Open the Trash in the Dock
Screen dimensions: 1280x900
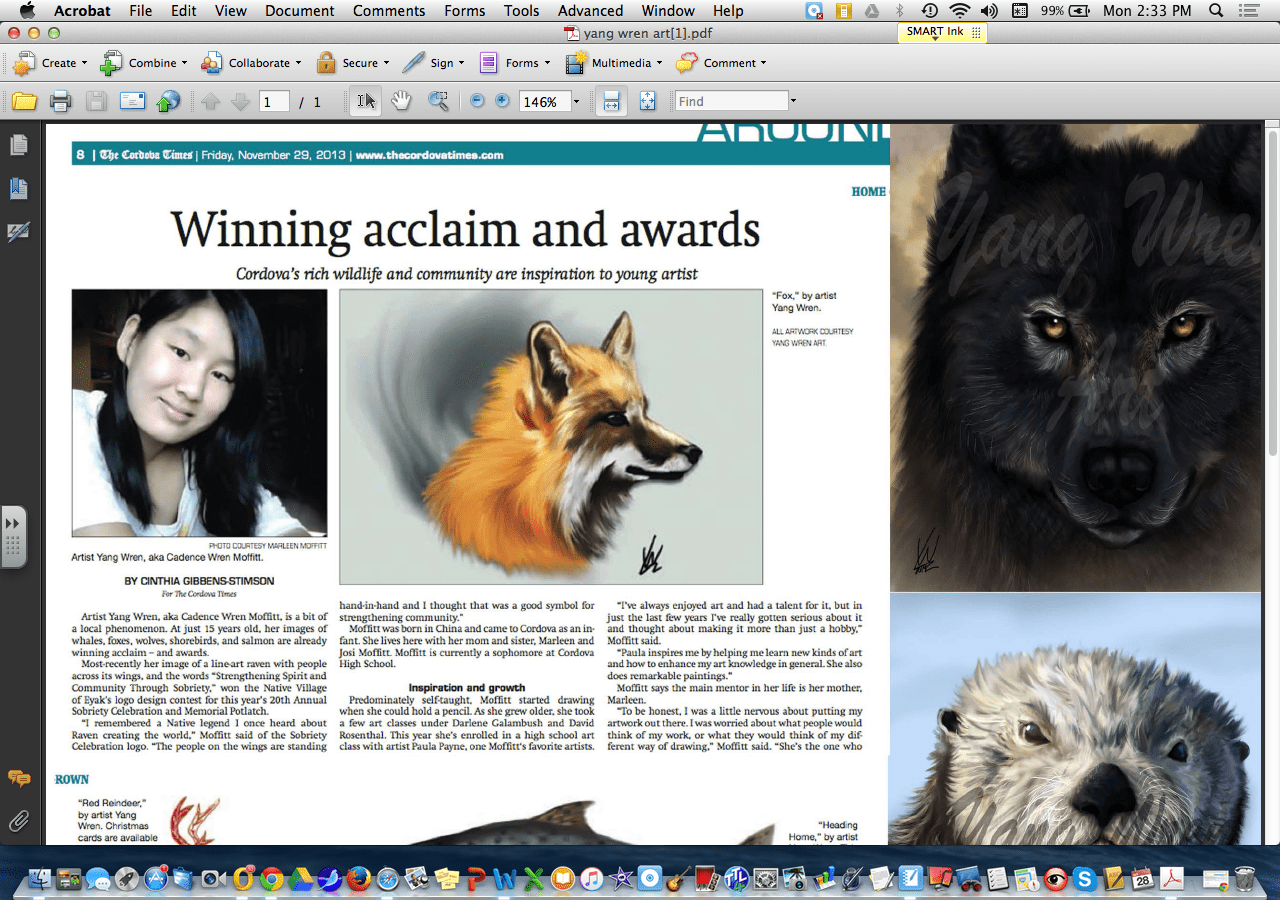1244,879
